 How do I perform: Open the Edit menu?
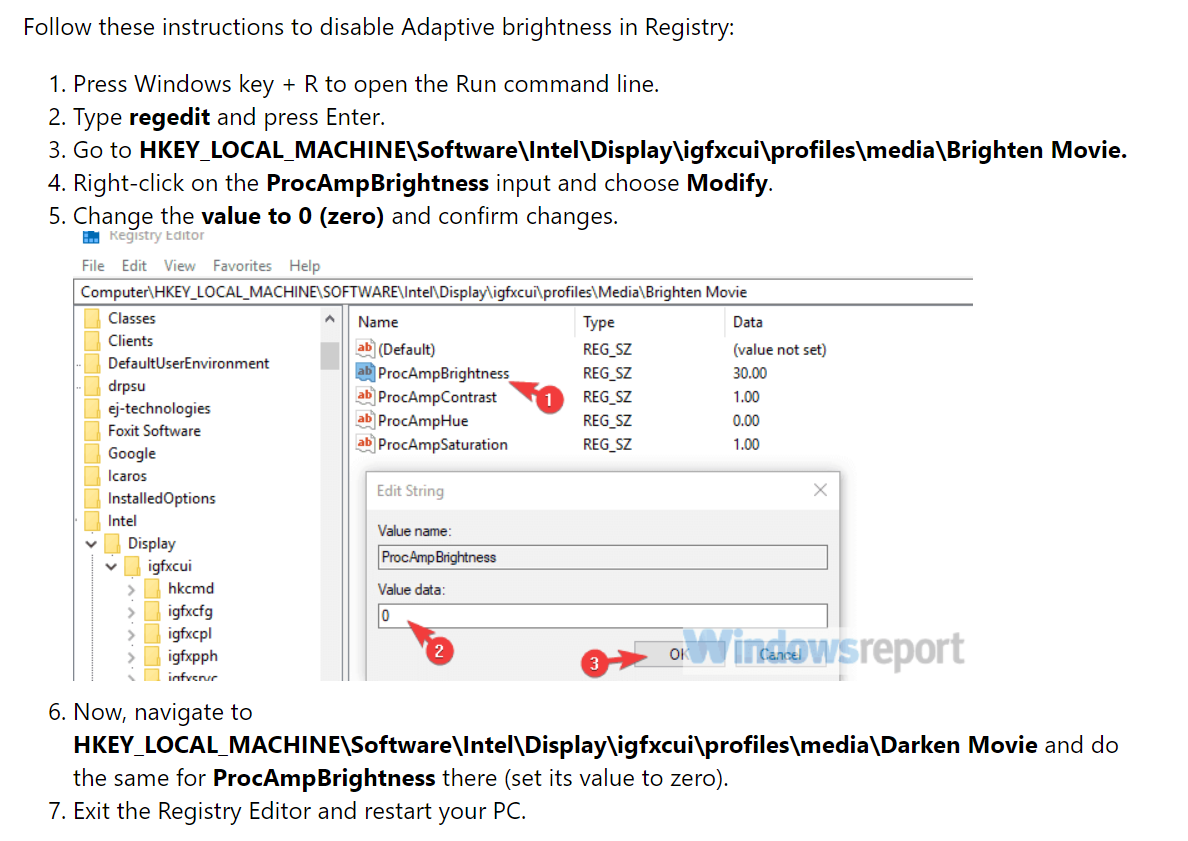click(x=134, y=266)
